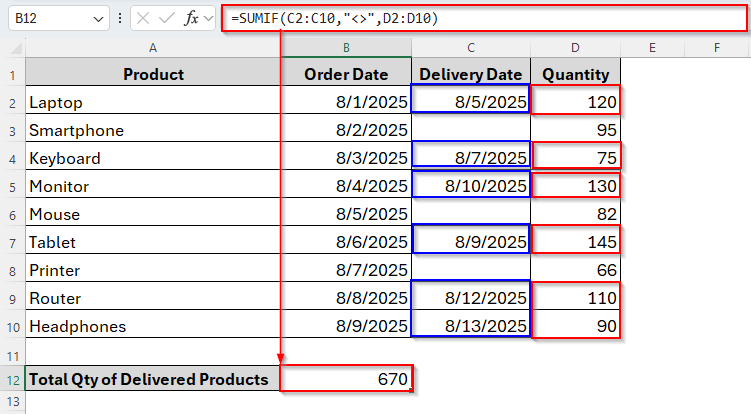
Task: Select the Total Qty of Delivered Products cell
Action: pyautogui.click(x=153, y=379)
